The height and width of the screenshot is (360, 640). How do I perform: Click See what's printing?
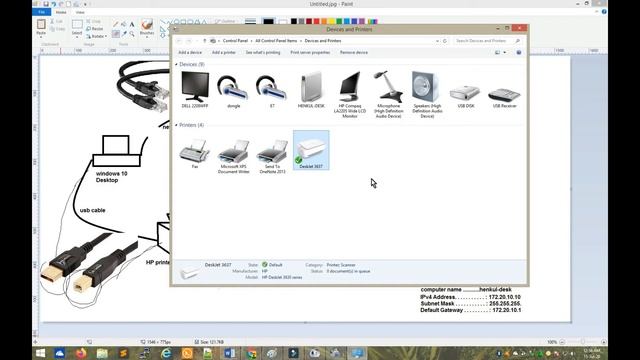pyautogui.click(x=263, y=52)
